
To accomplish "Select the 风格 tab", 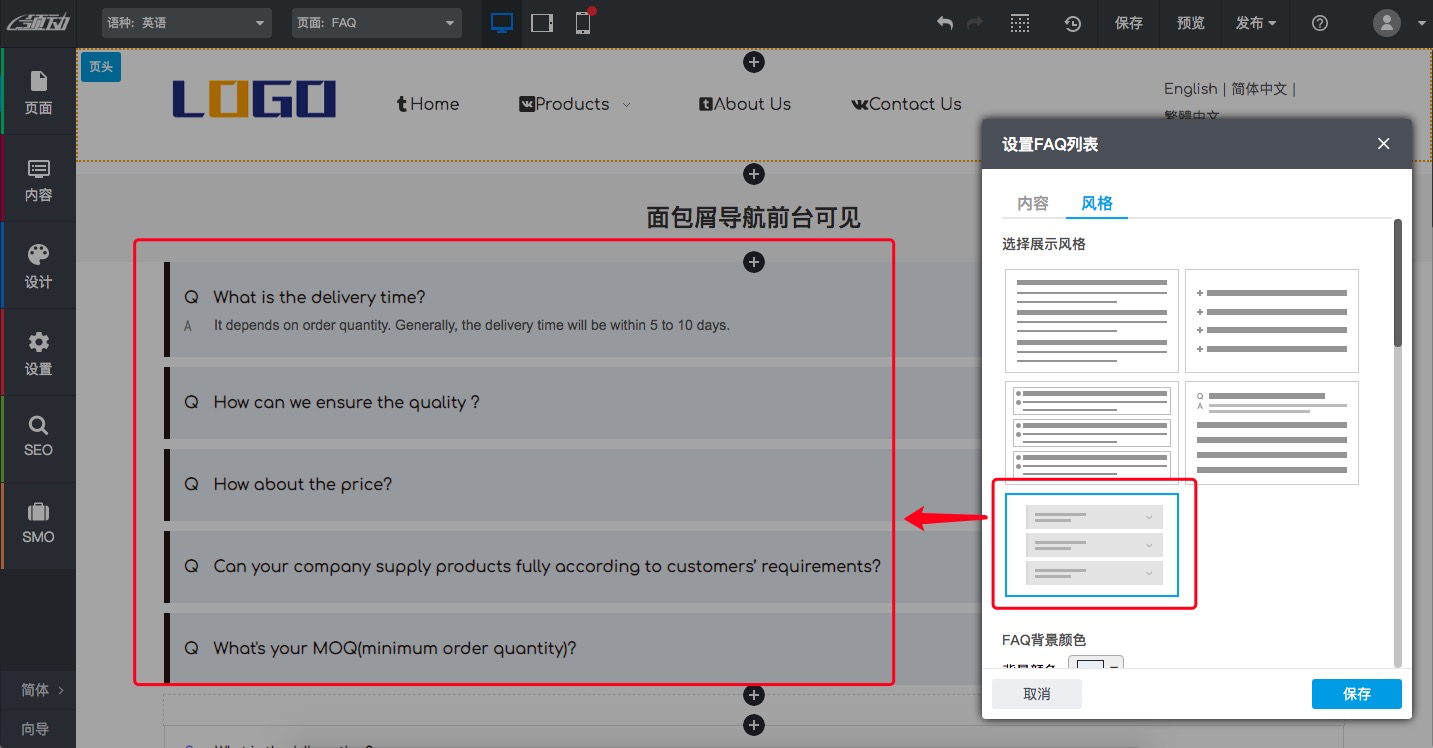I will pos(1097,203).
